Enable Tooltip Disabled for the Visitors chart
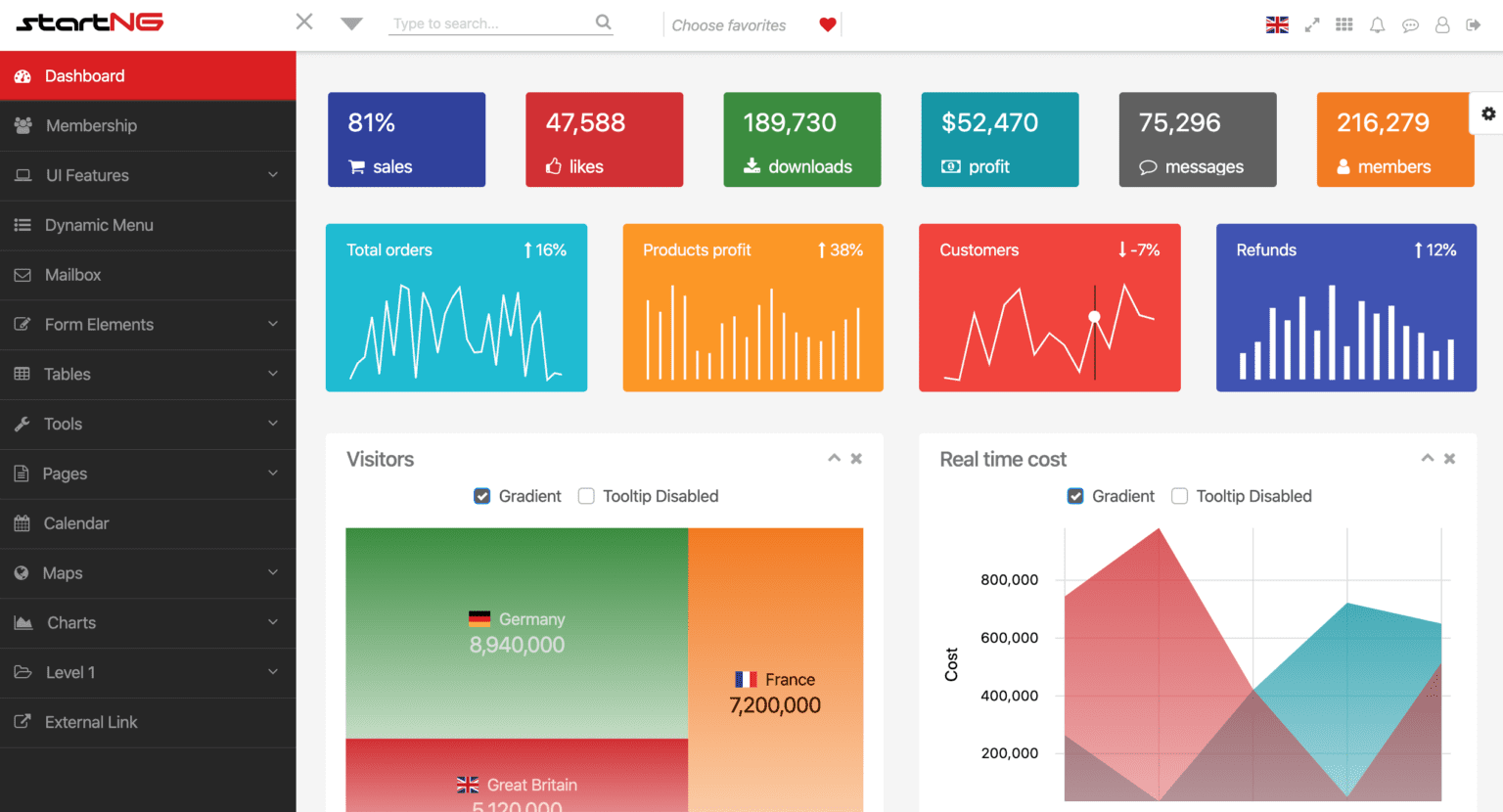 [585, 496]
